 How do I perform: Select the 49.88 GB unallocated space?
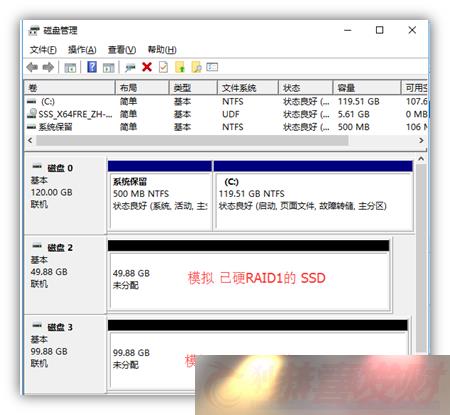click(249, 276)
